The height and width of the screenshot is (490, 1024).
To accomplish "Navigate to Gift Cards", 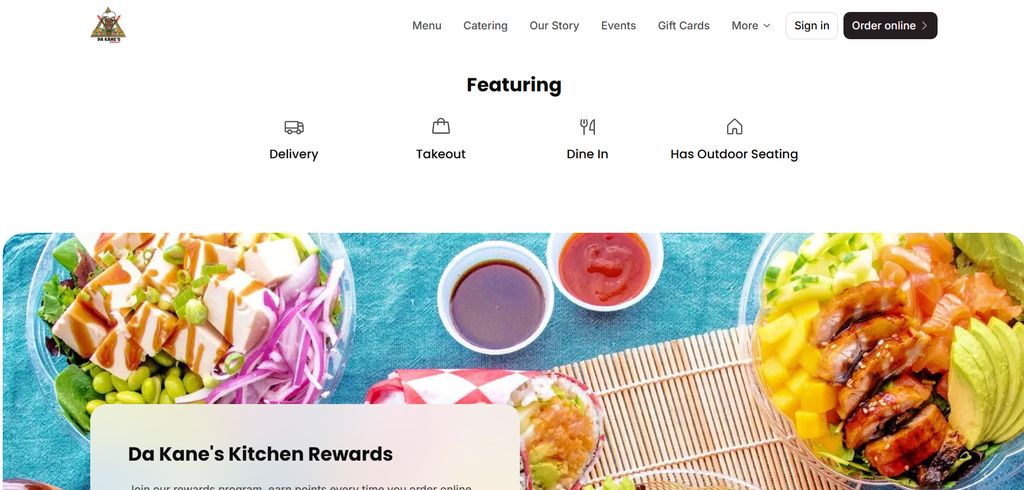I will click(x=683, y=25).
